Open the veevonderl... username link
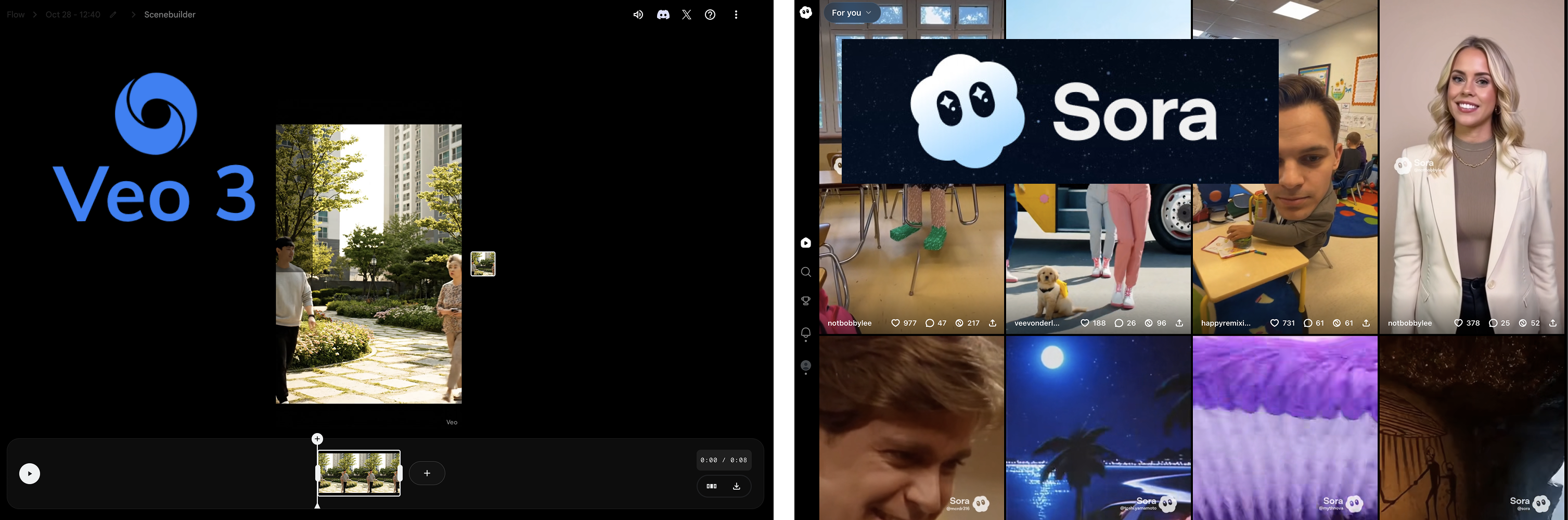The image size is (1568, 520). click(x=1037, y=323)
